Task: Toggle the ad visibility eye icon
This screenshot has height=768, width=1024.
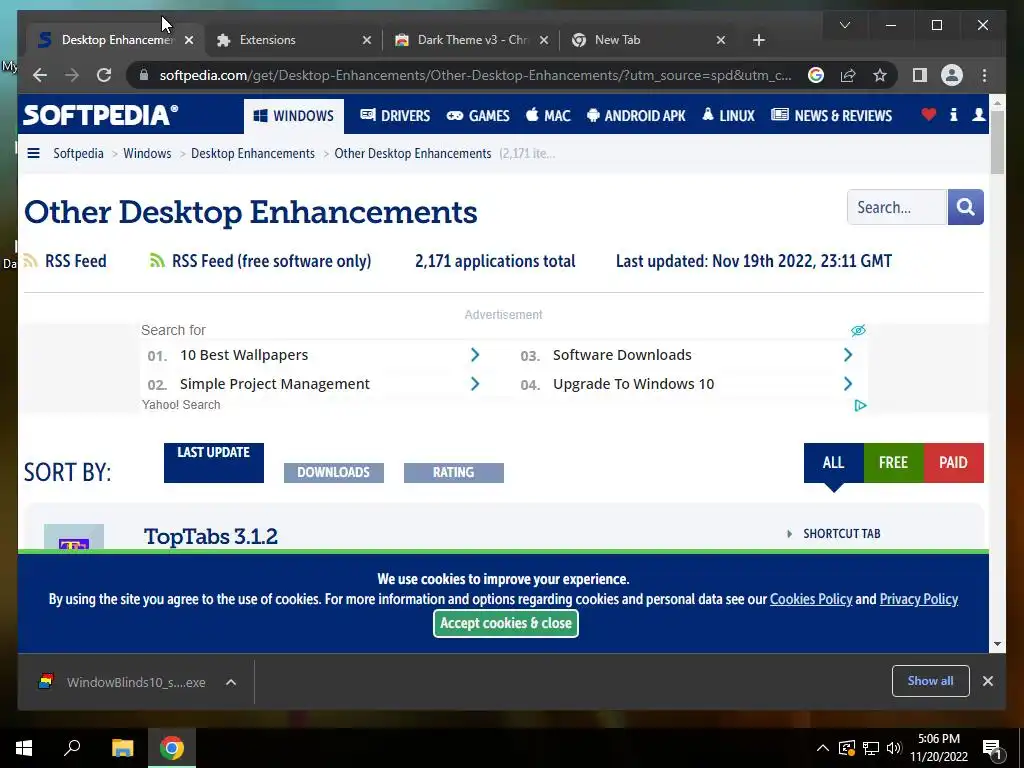Action: coord(858,330)
